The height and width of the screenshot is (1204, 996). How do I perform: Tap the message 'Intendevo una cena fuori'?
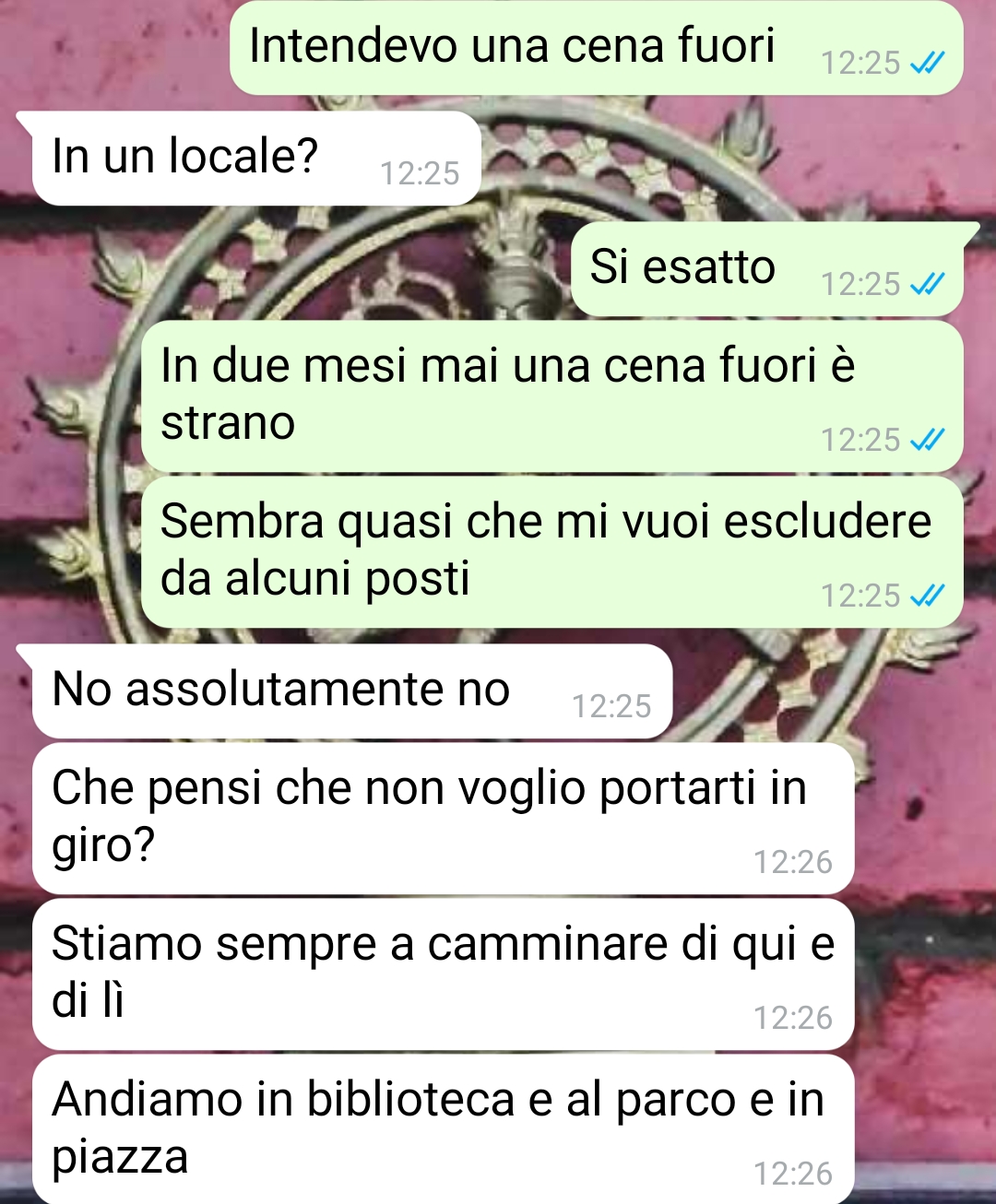point(596,47)
